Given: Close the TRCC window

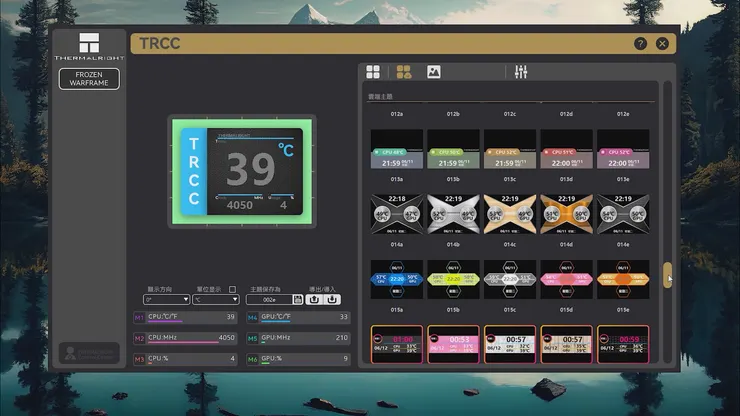Looking at the screenshot, I should point(662,43).
